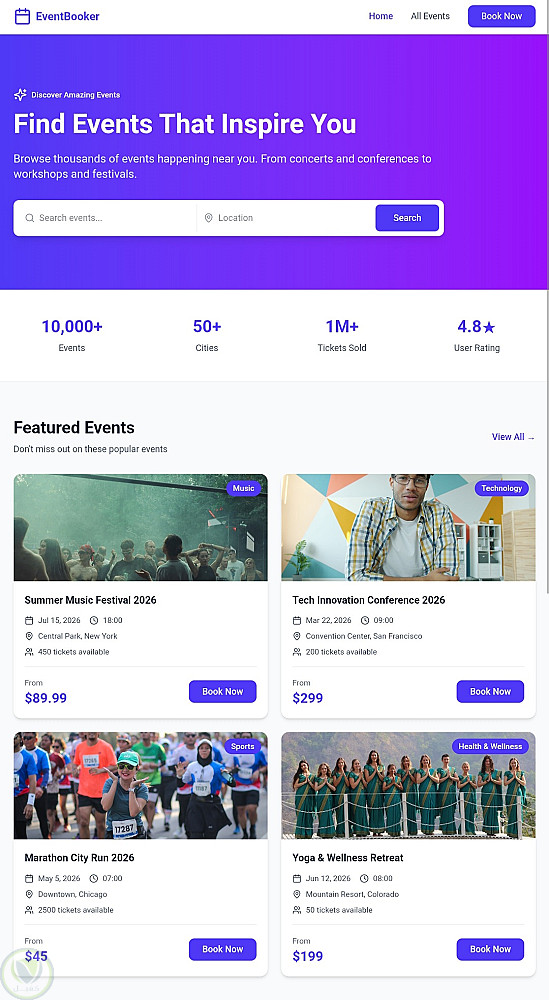
Task: Click the EventBooker calendar logo icon
Action: click(22, 17)
